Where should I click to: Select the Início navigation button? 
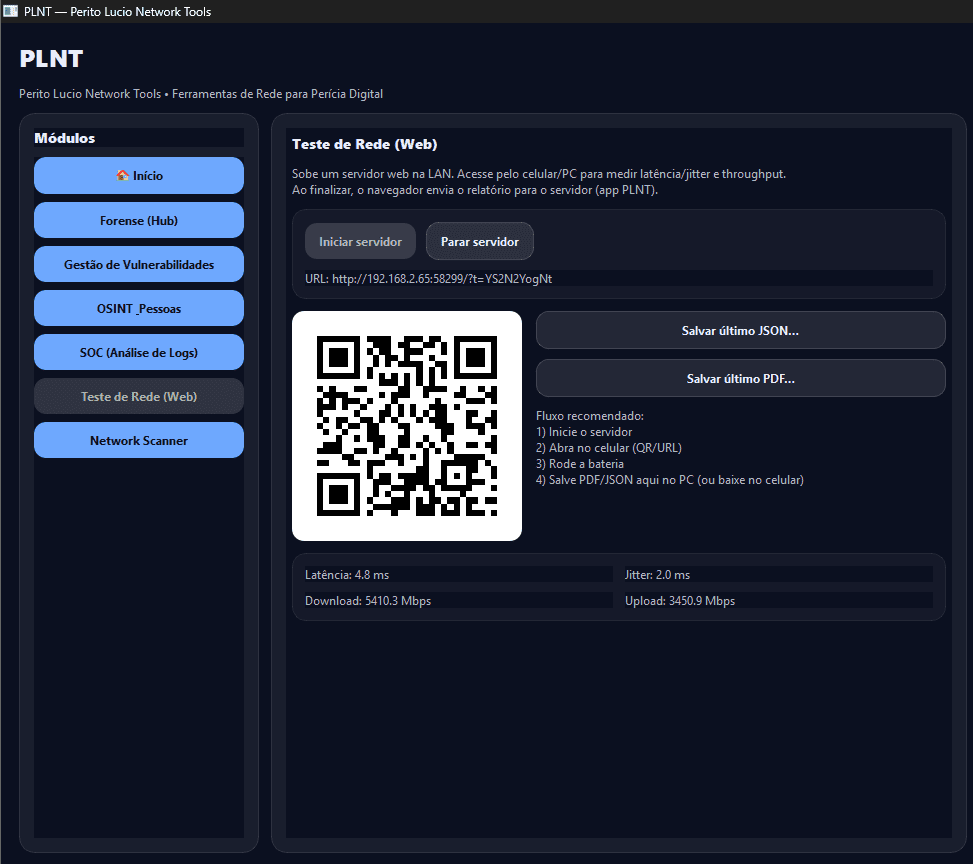coord(138,175)
